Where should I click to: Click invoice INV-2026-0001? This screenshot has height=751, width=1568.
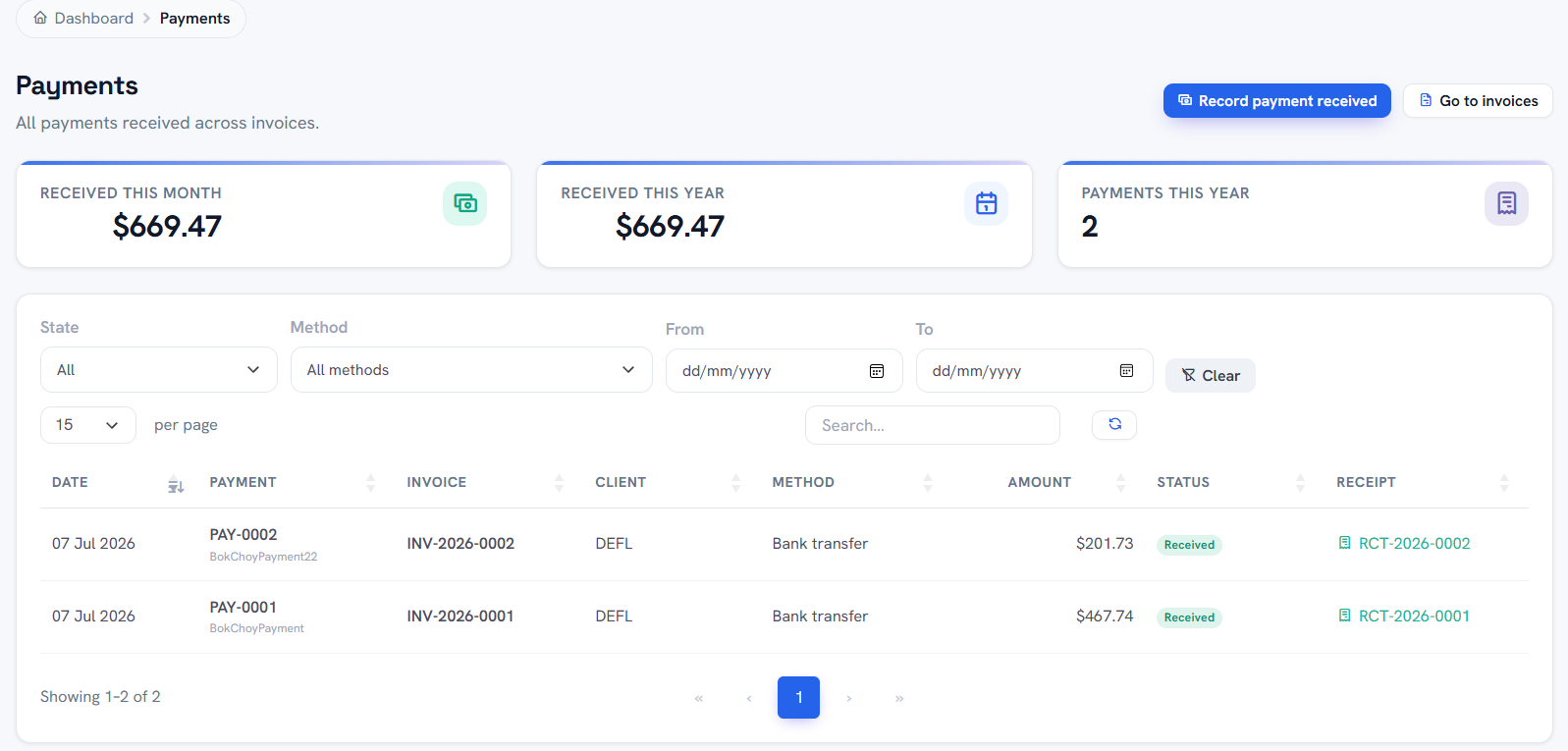(460, 616)
